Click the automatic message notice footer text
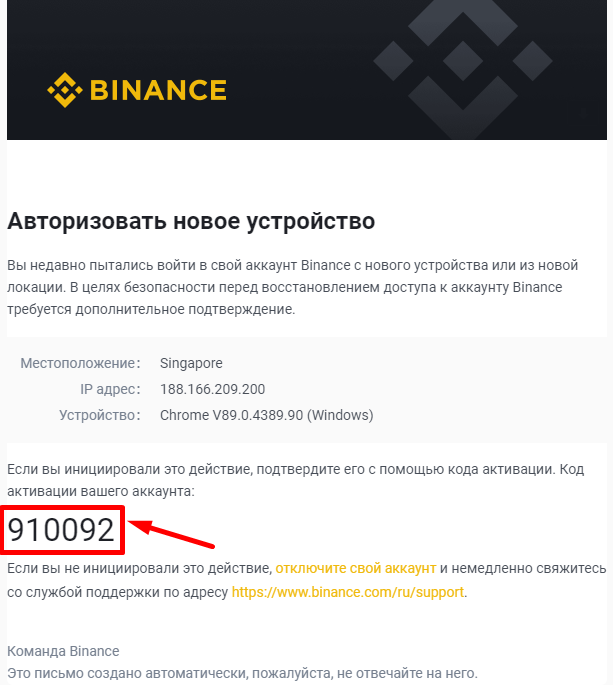 pos(242,673)
